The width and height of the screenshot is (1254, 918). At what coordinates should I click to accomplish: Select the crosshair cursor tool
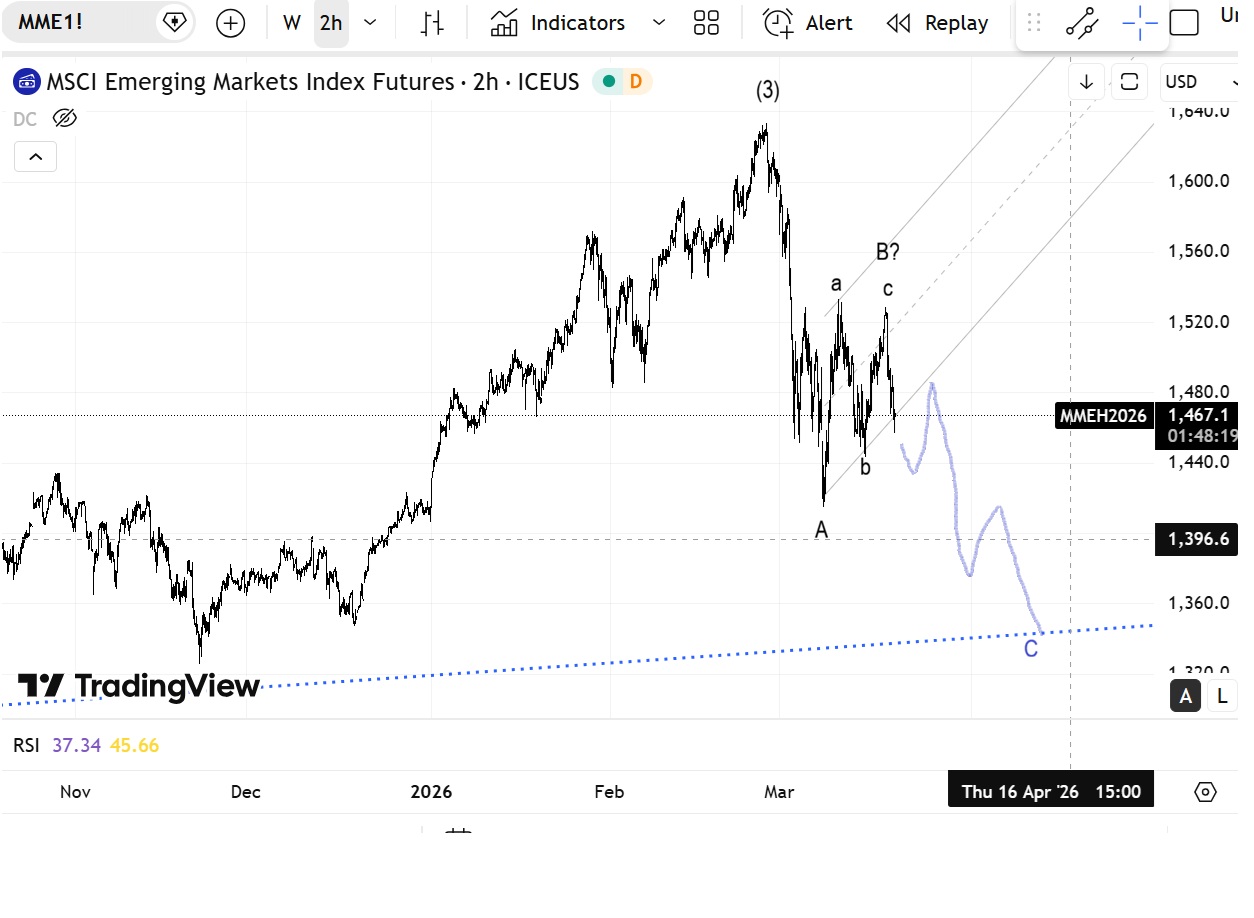tap(1139, 23)
